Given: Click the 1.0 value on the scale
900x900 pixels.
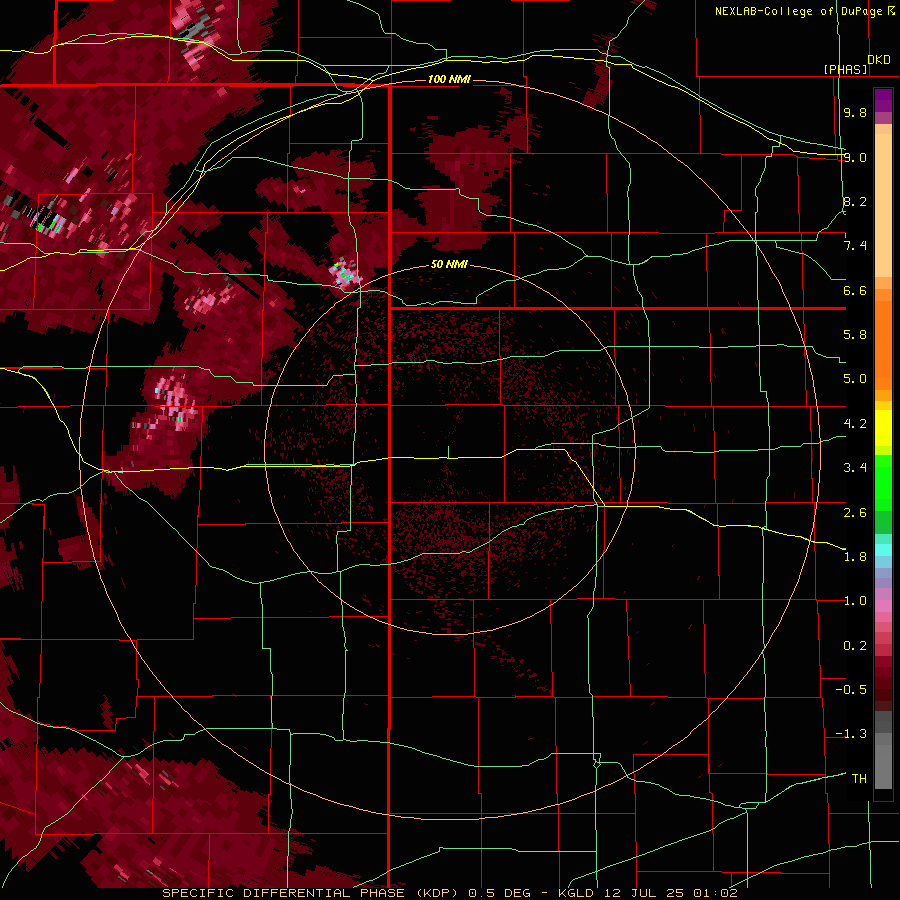Looking at the screenshot, I should [x=855, y=600].
